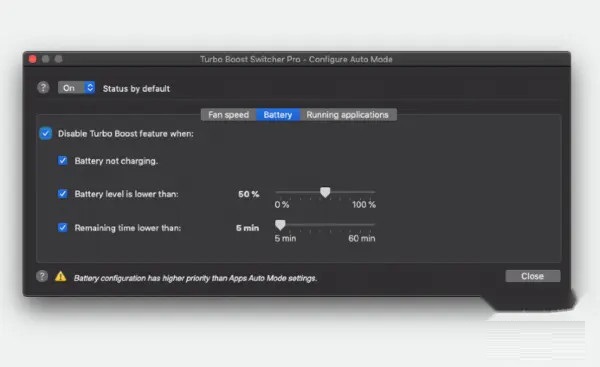Click the Close button
The height and width of the screenshot is (367, 600).
click(533, 276)
